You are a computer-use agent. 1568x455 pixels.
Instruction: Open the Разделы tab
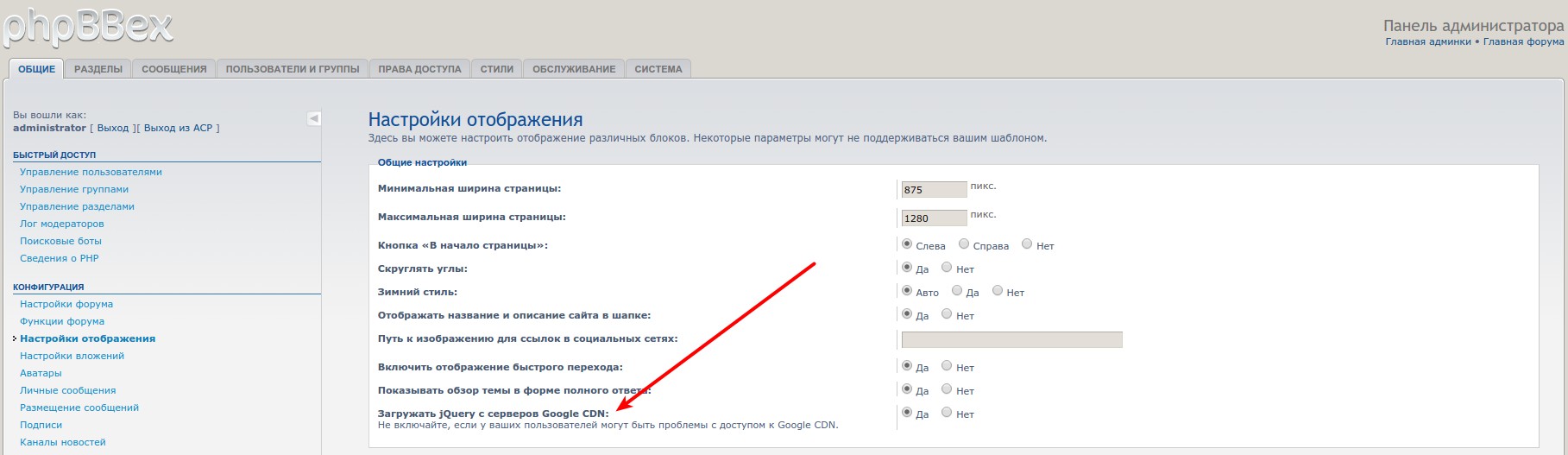click(x=98, y=69)
